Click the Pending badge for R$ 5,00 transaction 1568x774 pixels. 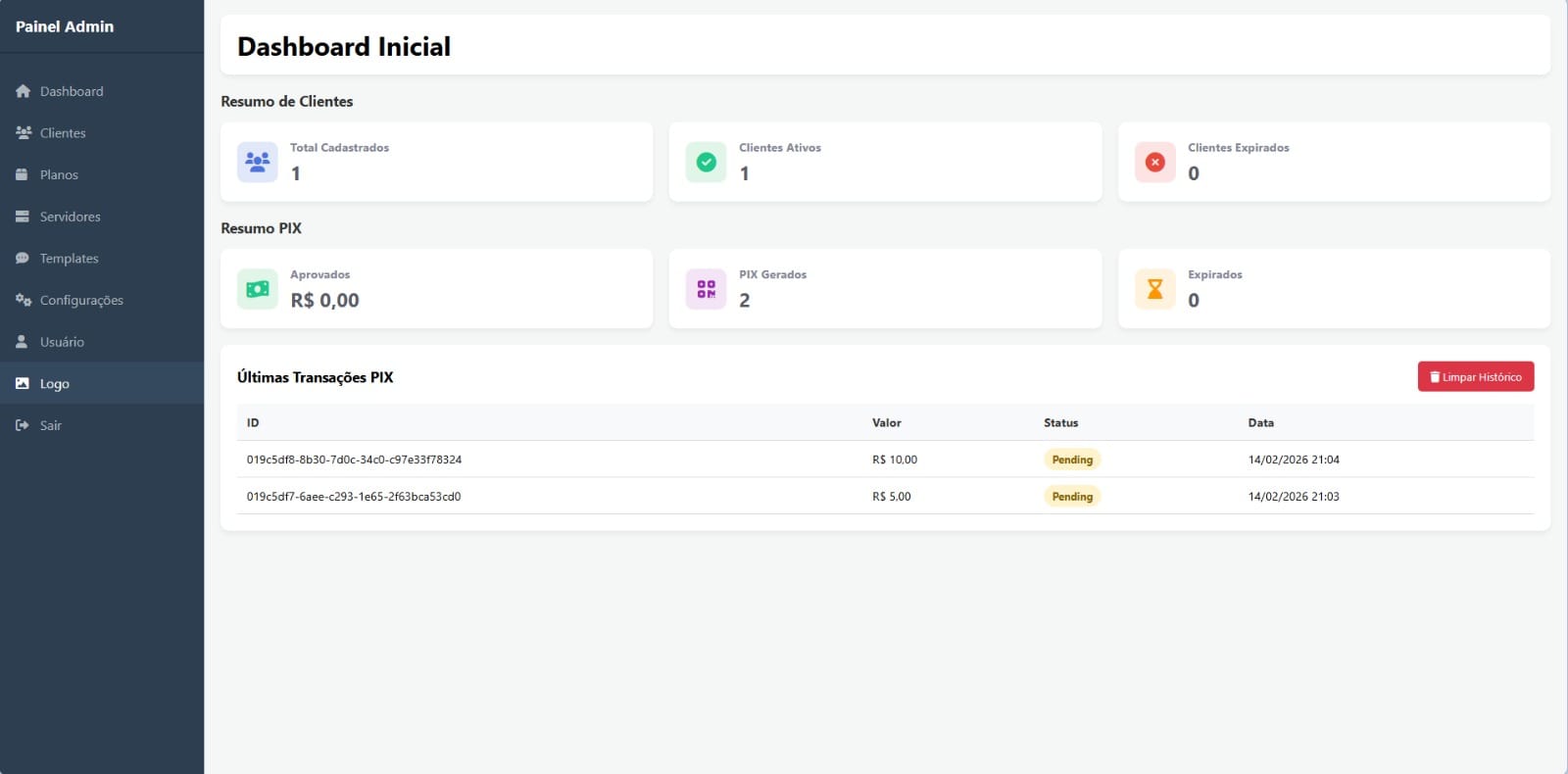point(1072,497)
